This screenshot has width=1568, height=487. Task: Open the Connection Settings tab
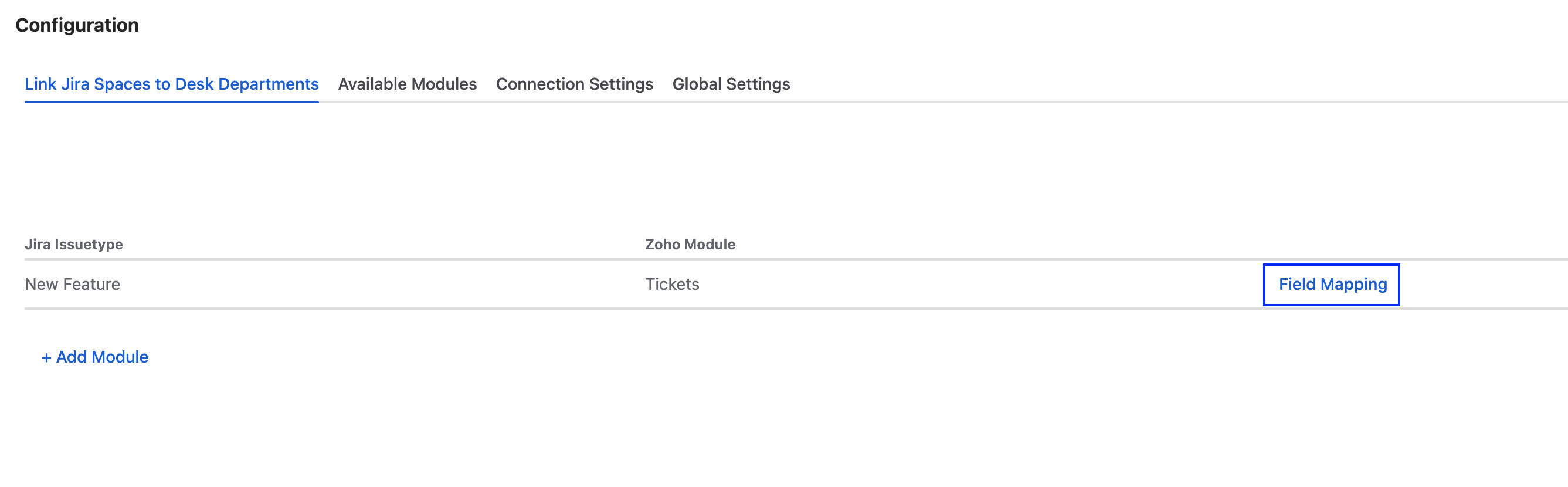pyautogui.click(x=574, y=84)
